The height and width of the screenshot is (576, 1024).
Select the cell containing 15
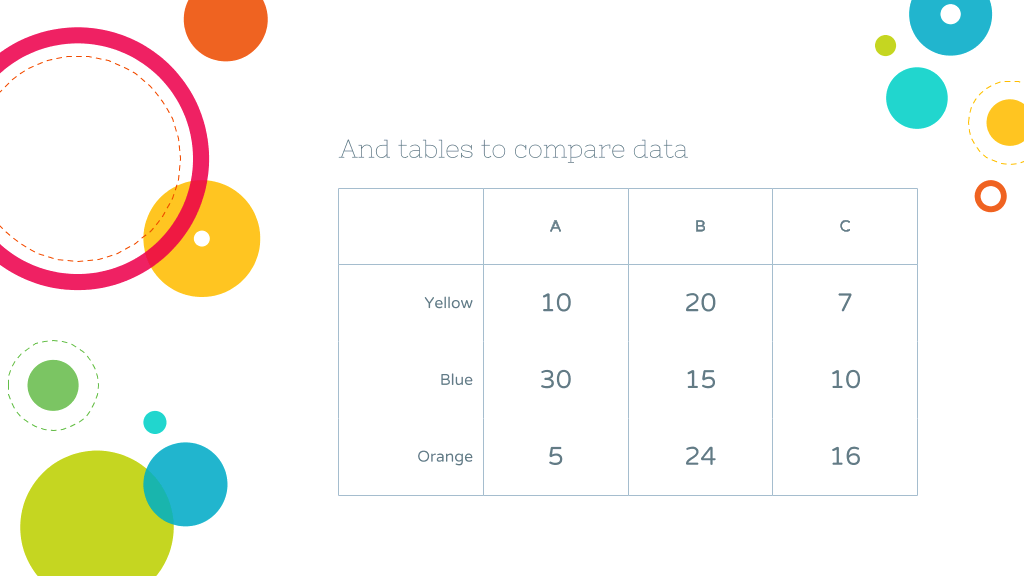[x=700, y=380]
